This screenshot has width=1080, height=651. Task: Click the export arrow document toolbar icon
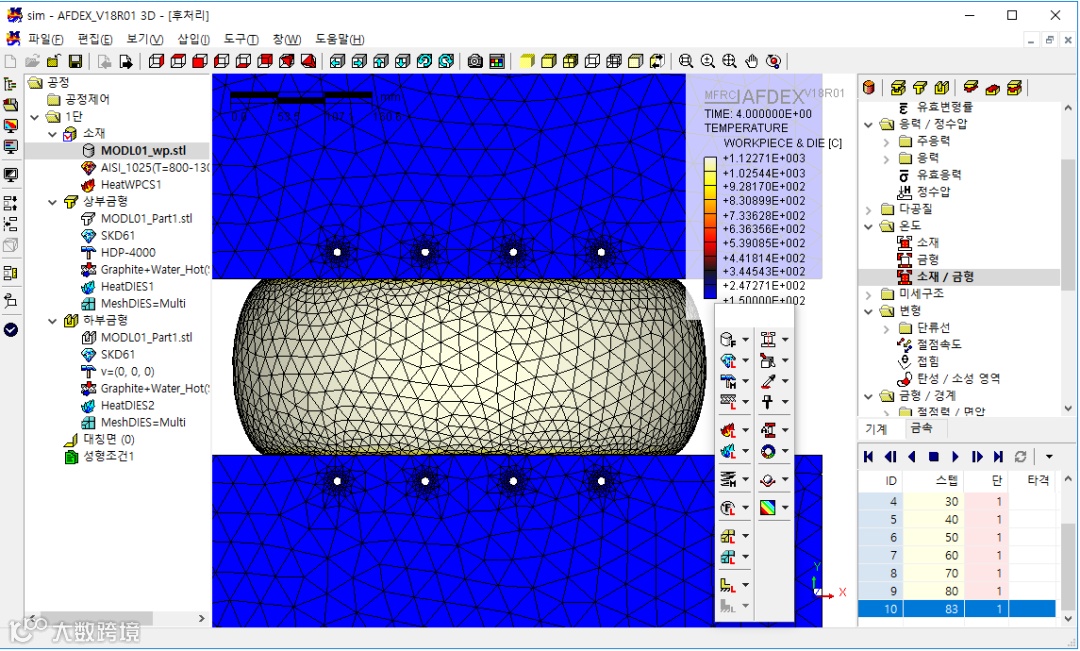tap(126, 61)
